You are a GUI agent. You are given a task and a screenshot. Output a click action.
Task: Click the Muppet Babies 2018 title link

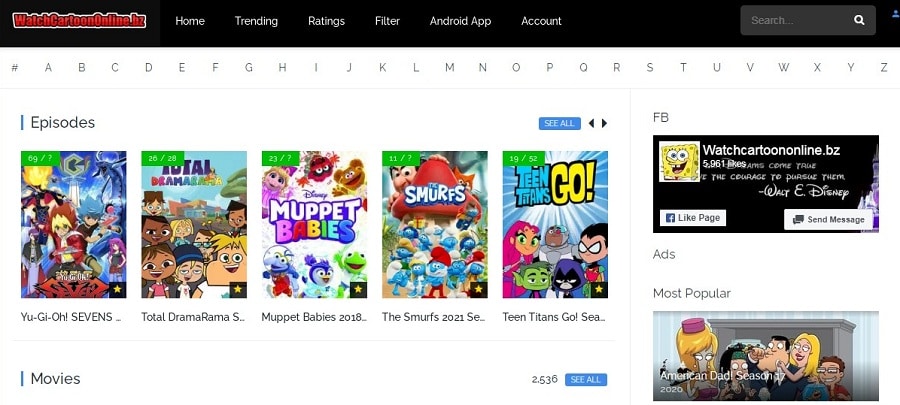pyautogui.click(x=314, y=317)
